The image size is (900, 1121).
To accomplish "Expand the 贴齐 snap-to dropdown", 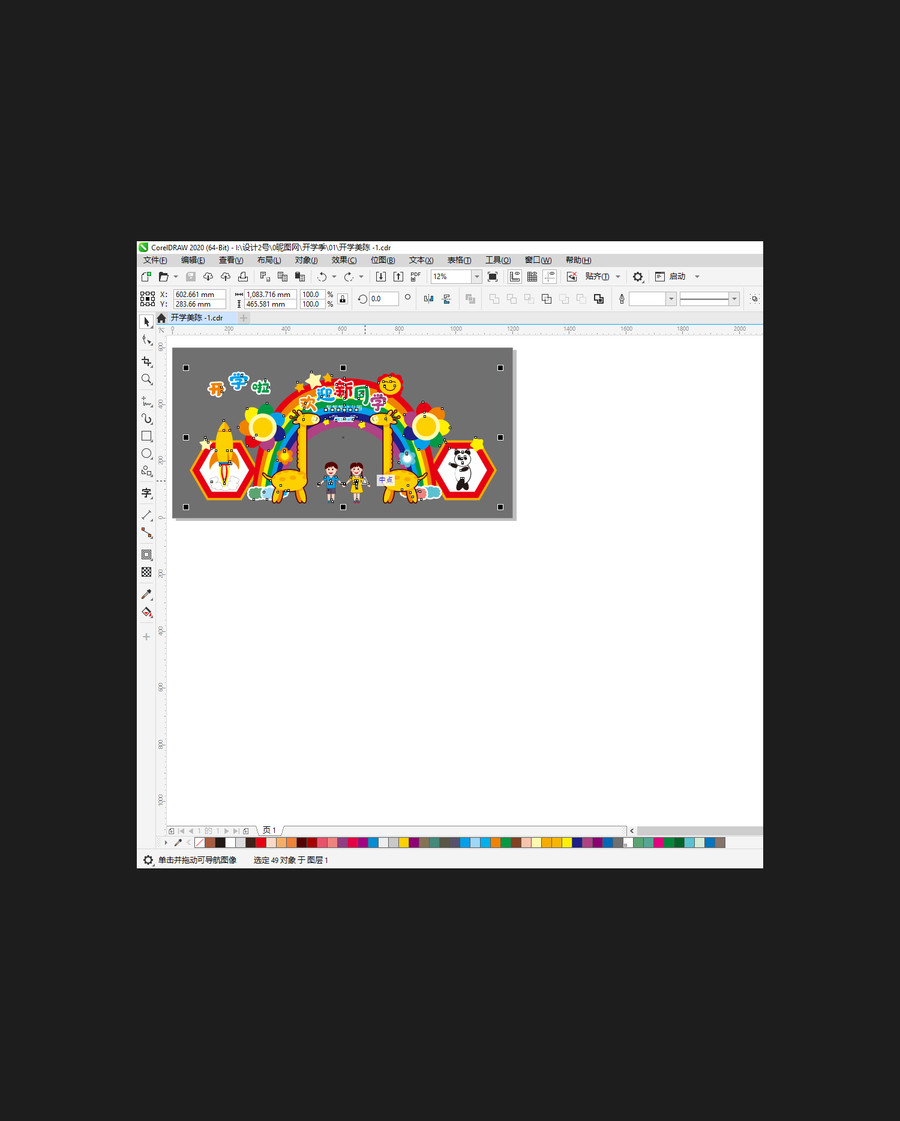I will 618,277.
